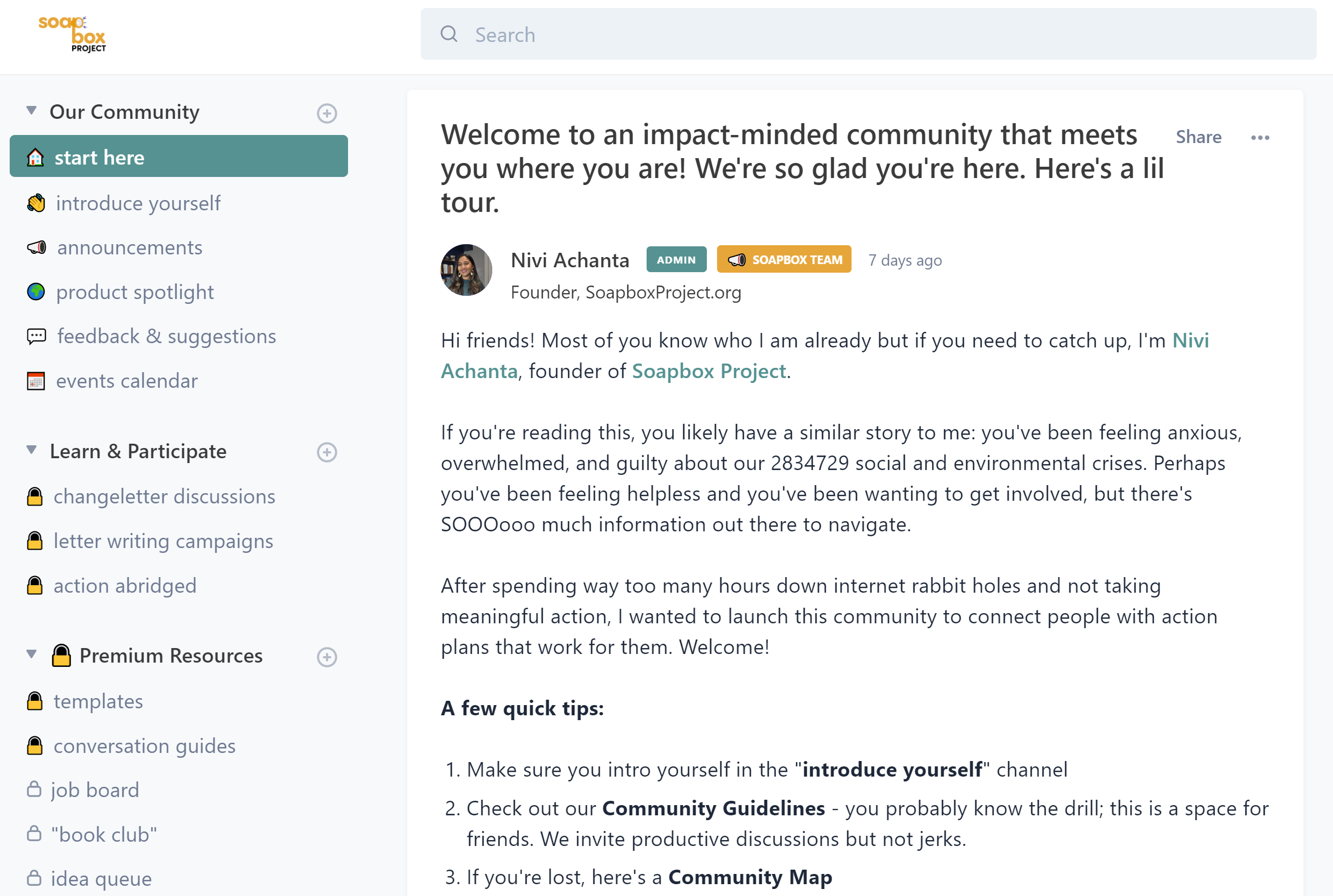Click the 'A few quick tips:' heading
The image size is (1333, 896).
(x=522, y=709)
